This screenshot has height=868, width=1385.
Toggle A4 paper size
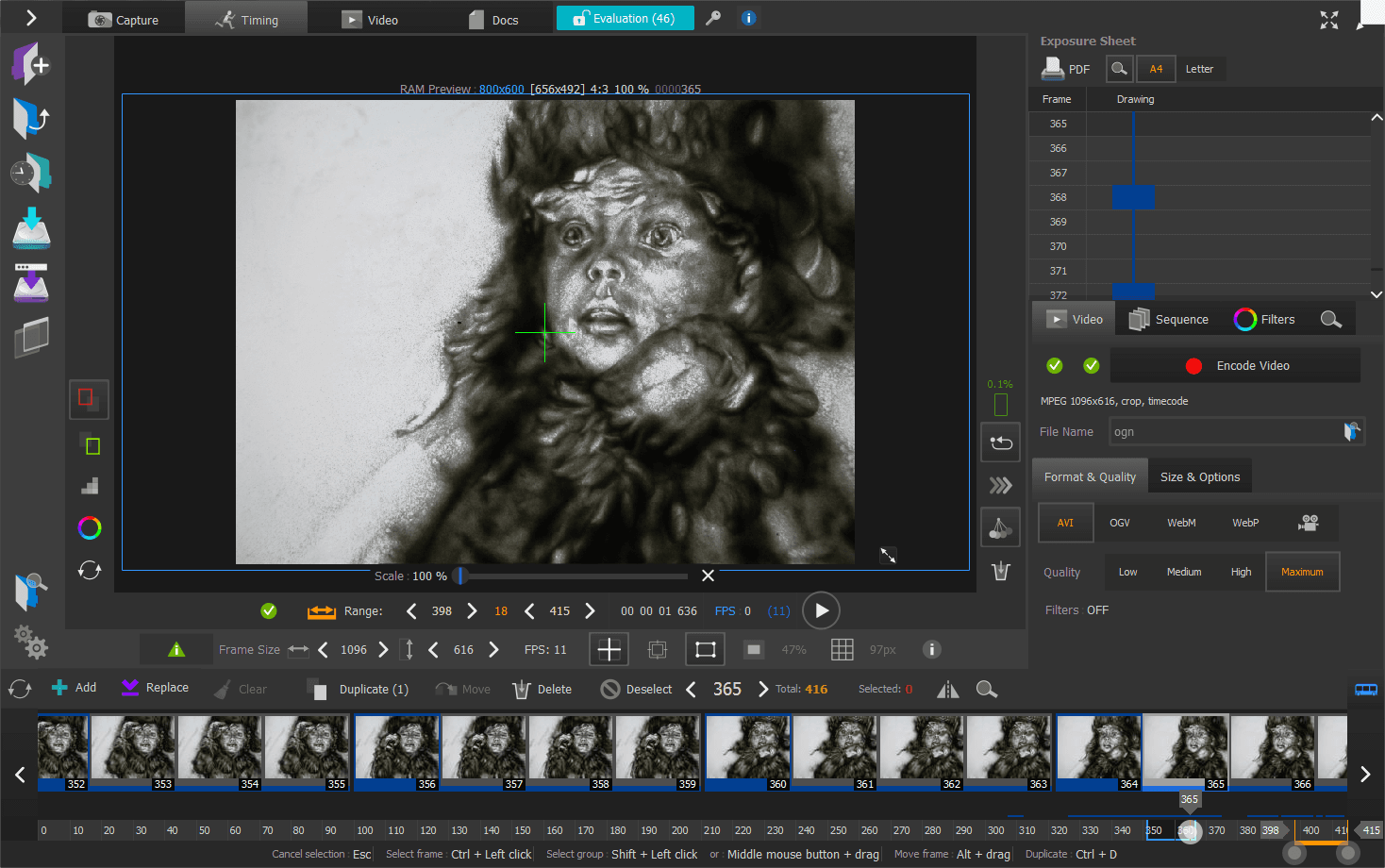(x=1156, y=69)
